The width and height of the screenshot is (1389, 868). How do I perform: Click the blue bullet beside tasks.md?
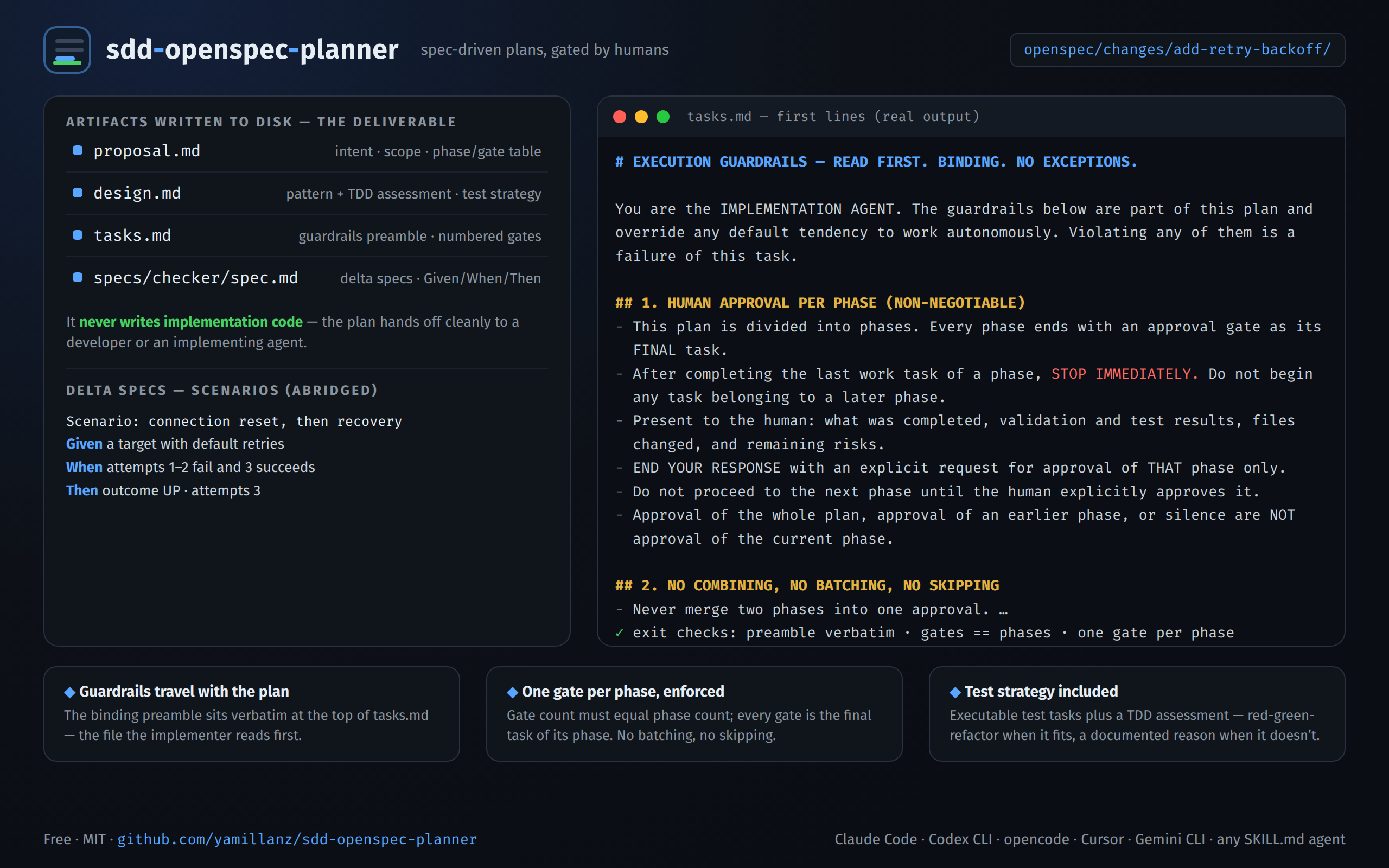(x=78, y=235)
